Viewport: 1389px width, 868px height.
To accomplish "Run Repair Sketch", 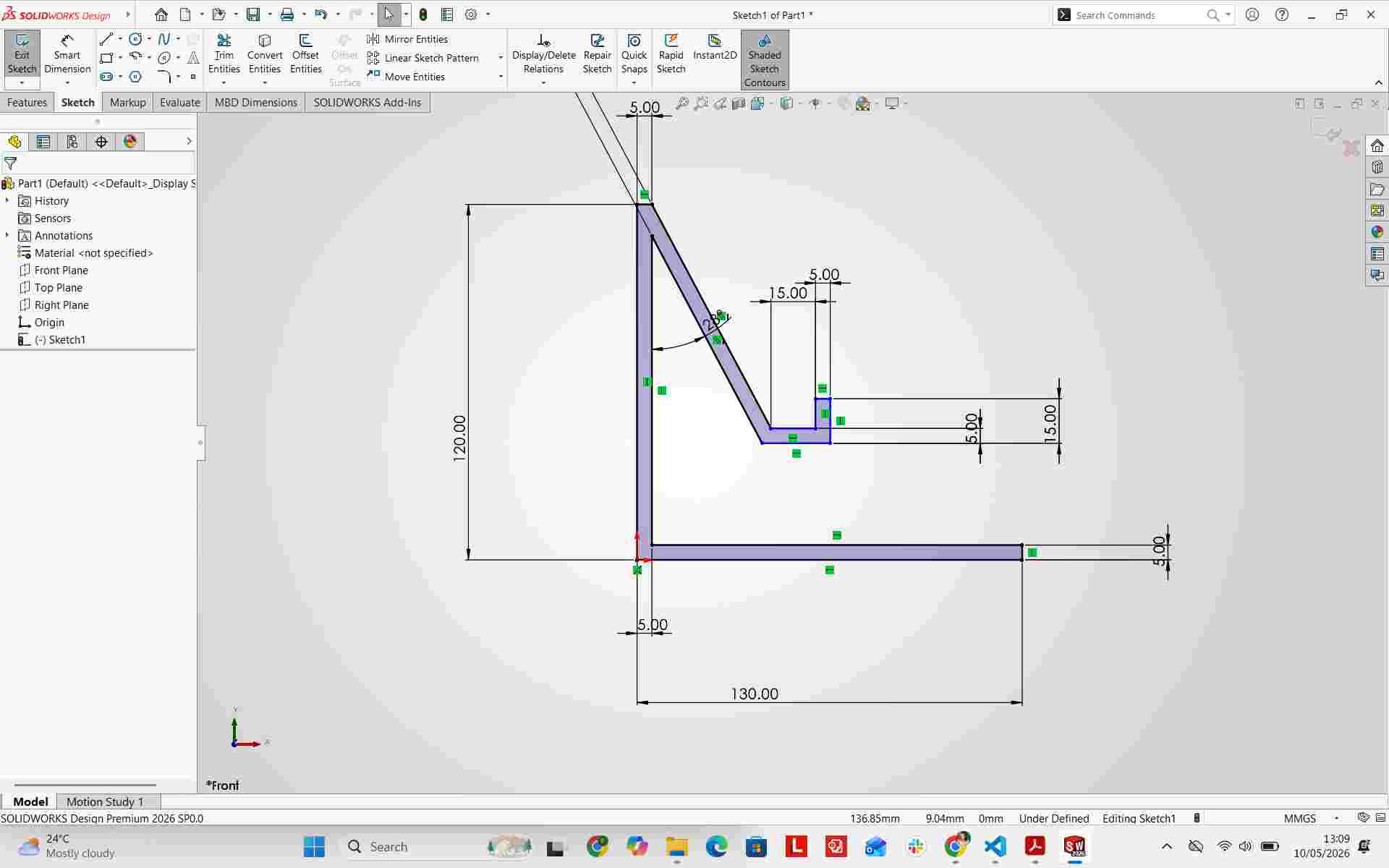I will [x=598, y=54].
